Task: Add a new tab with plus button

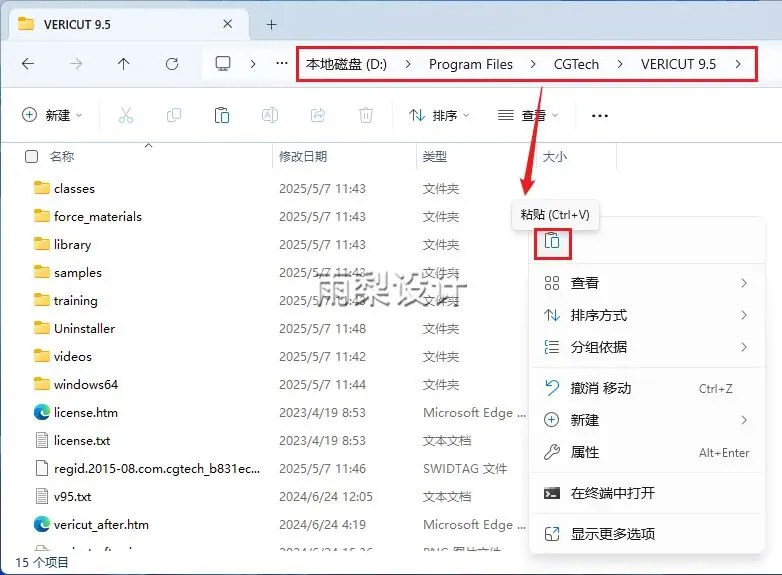Action: coord(271,24)
